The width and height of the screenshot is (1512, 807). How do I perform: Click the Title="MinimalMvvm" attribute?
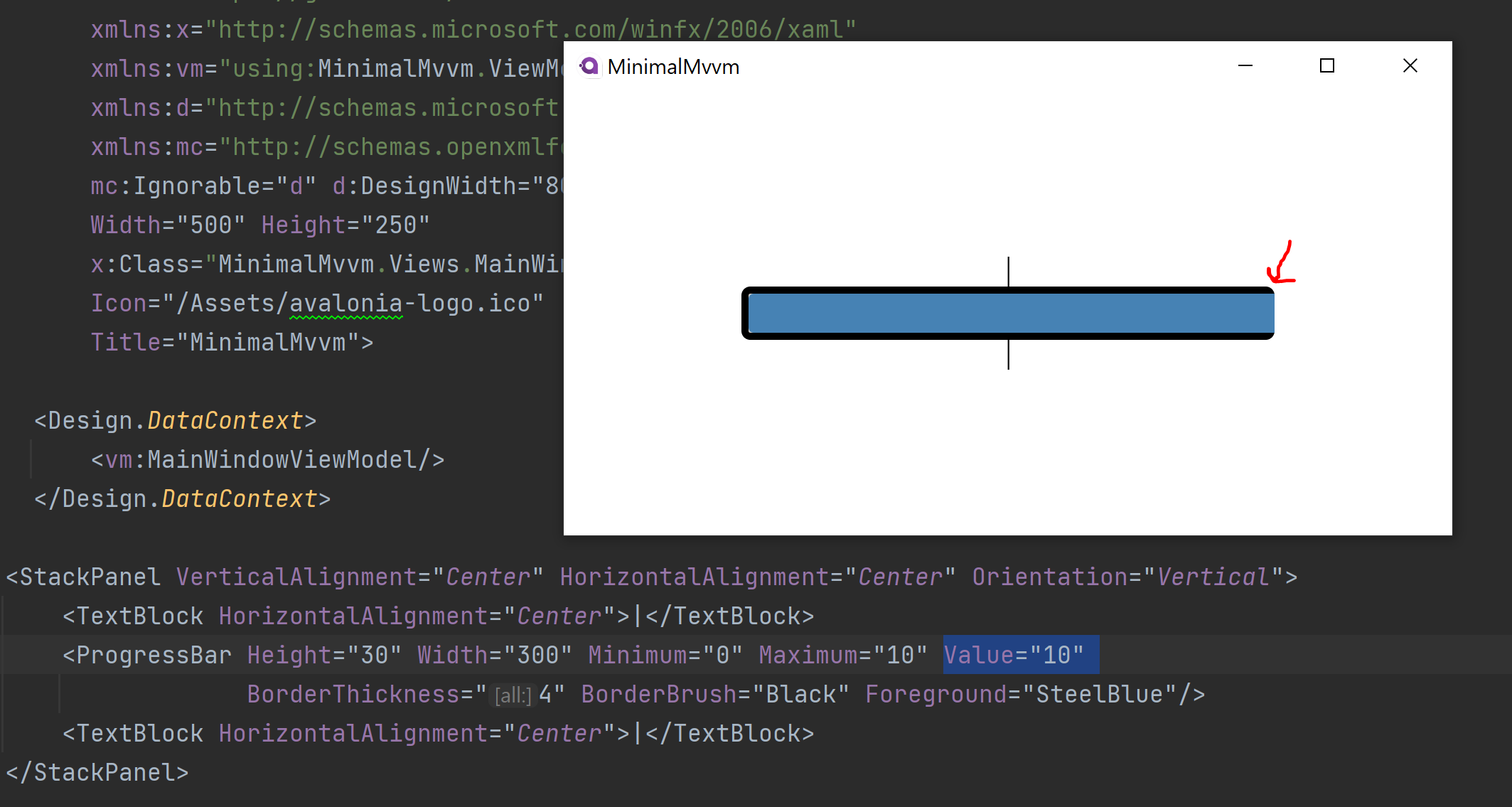[230, 342]
